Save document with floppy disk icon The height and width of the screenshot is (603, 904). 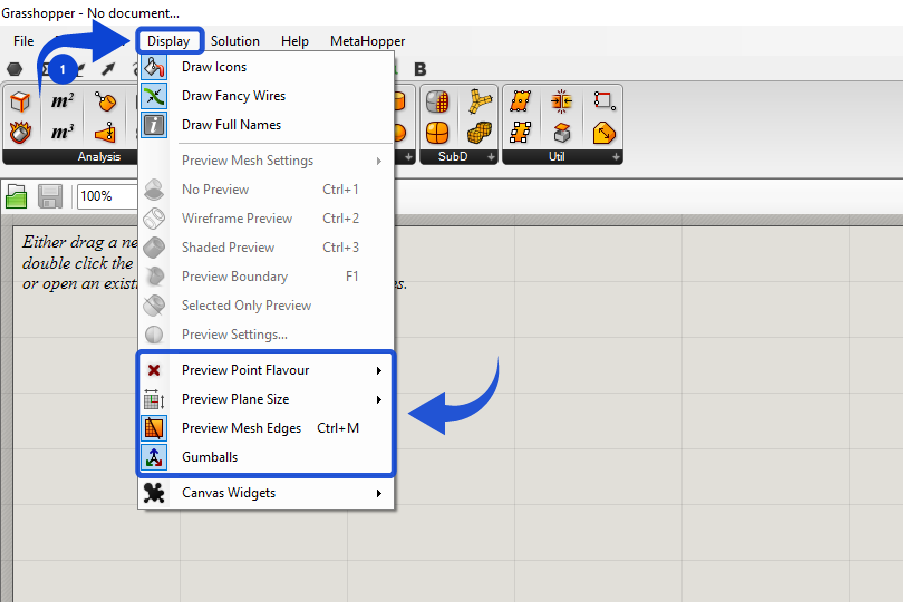point(50,196)
